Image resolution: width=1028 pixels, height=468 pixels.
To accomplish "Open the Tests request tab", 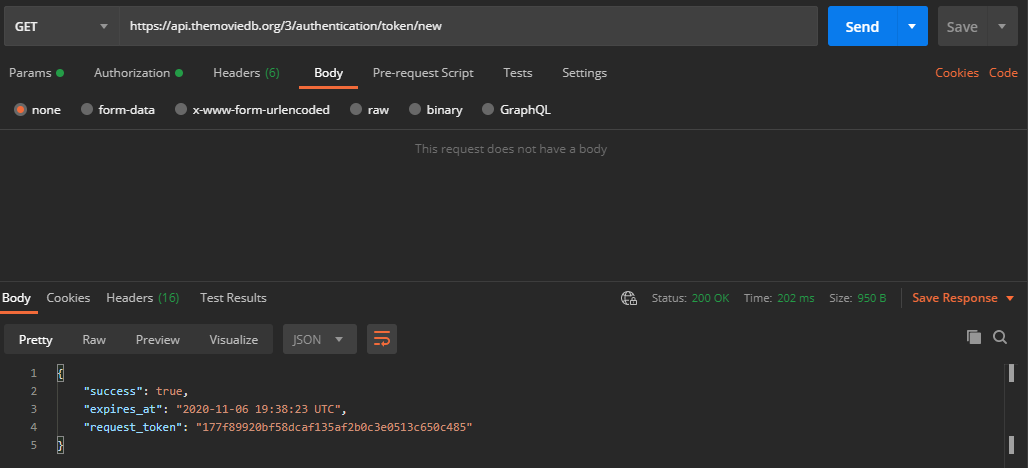I will tap(518, 73).
